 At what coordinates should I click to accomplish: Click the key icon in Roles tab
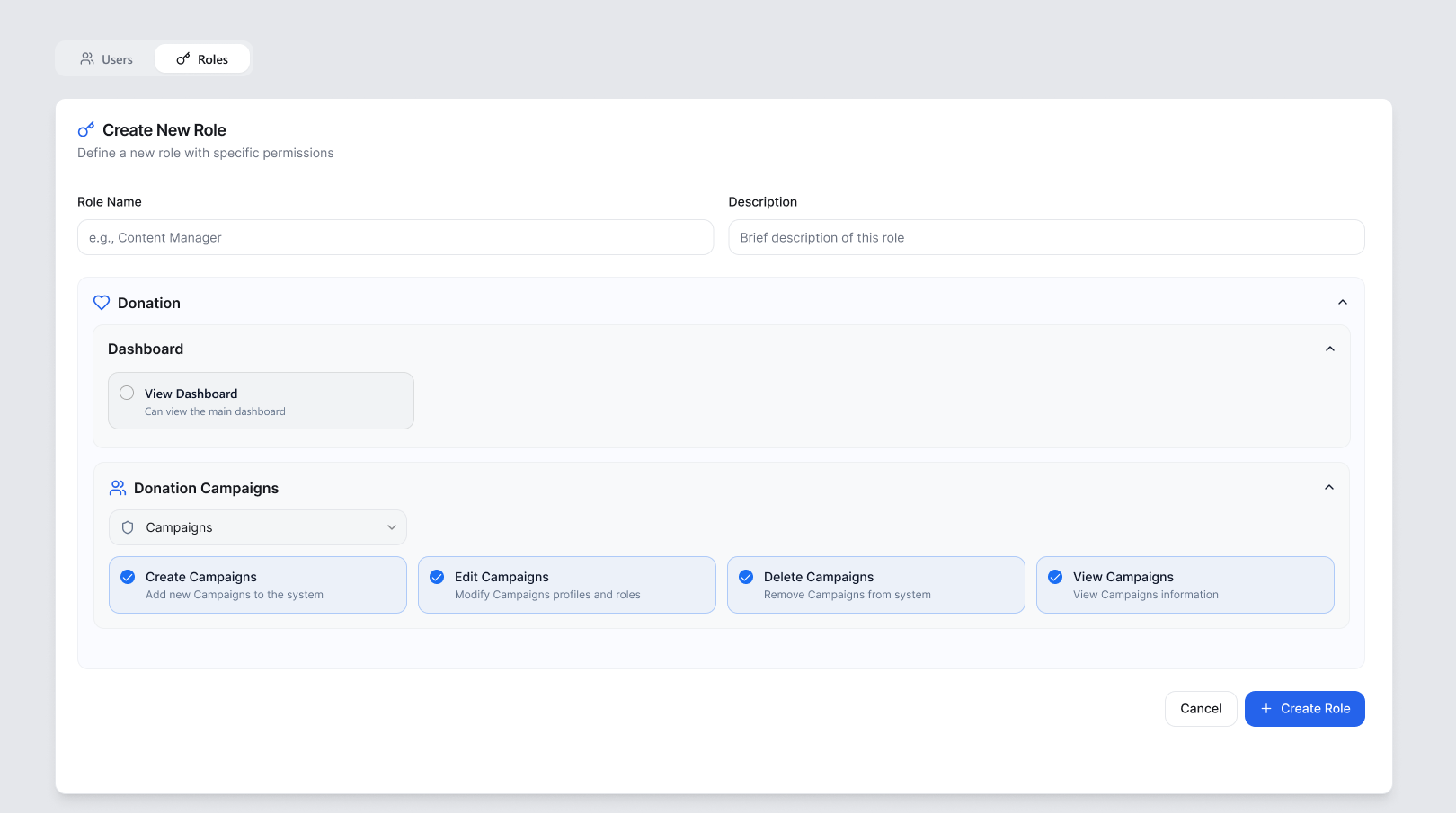(183, 58)
